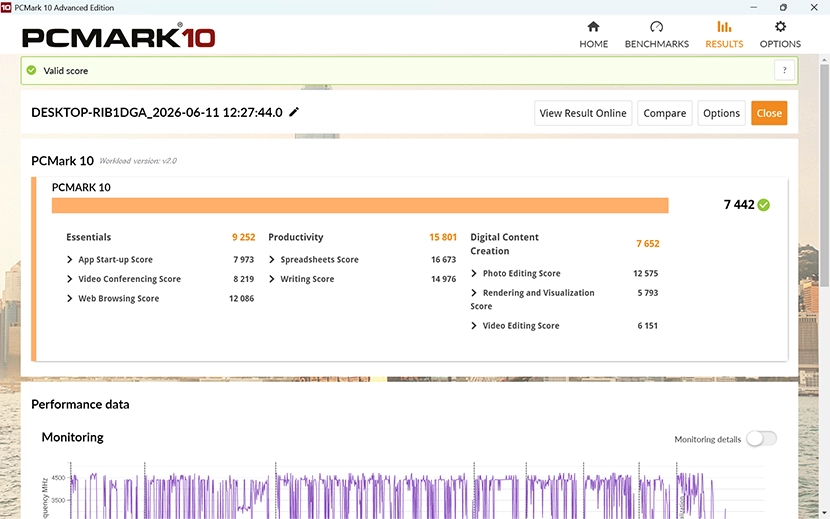The image size is (830, 519).
Task: Click the Essentials score 9 252
Action: coord(243,237)
